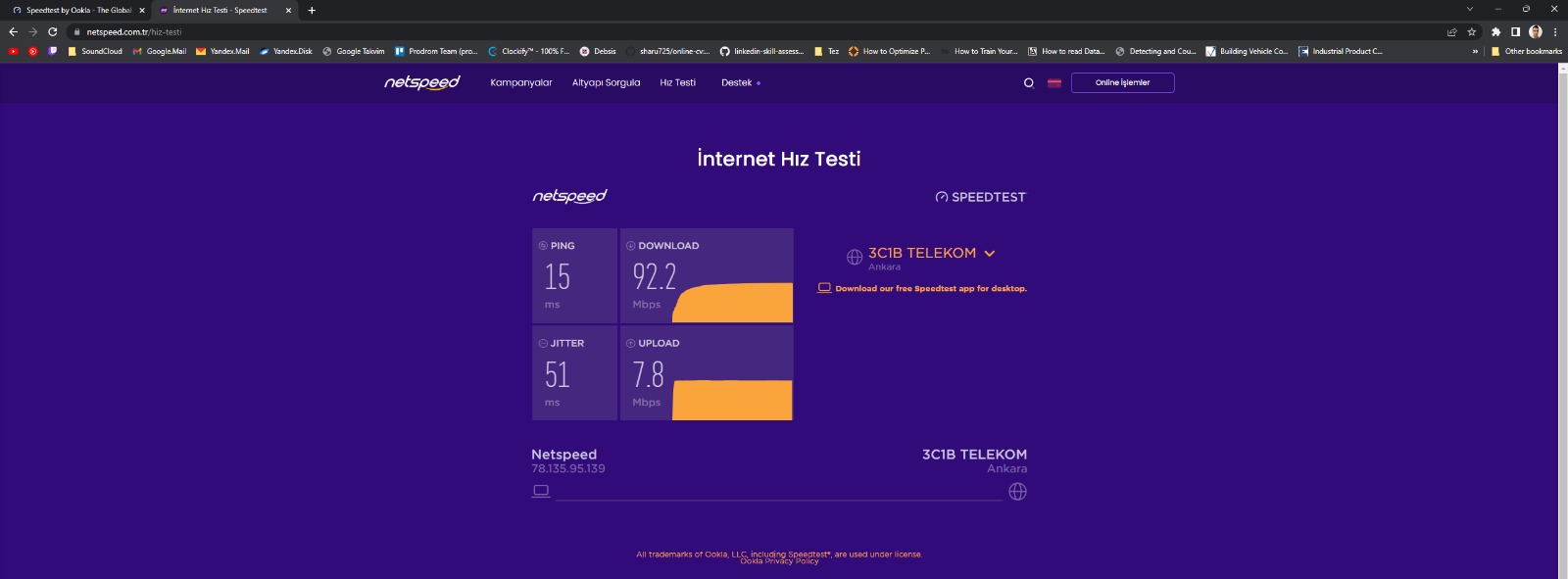Bookmark this page with star icon
Viewport: 1568px width, 579px height.
pos(1471,32)
